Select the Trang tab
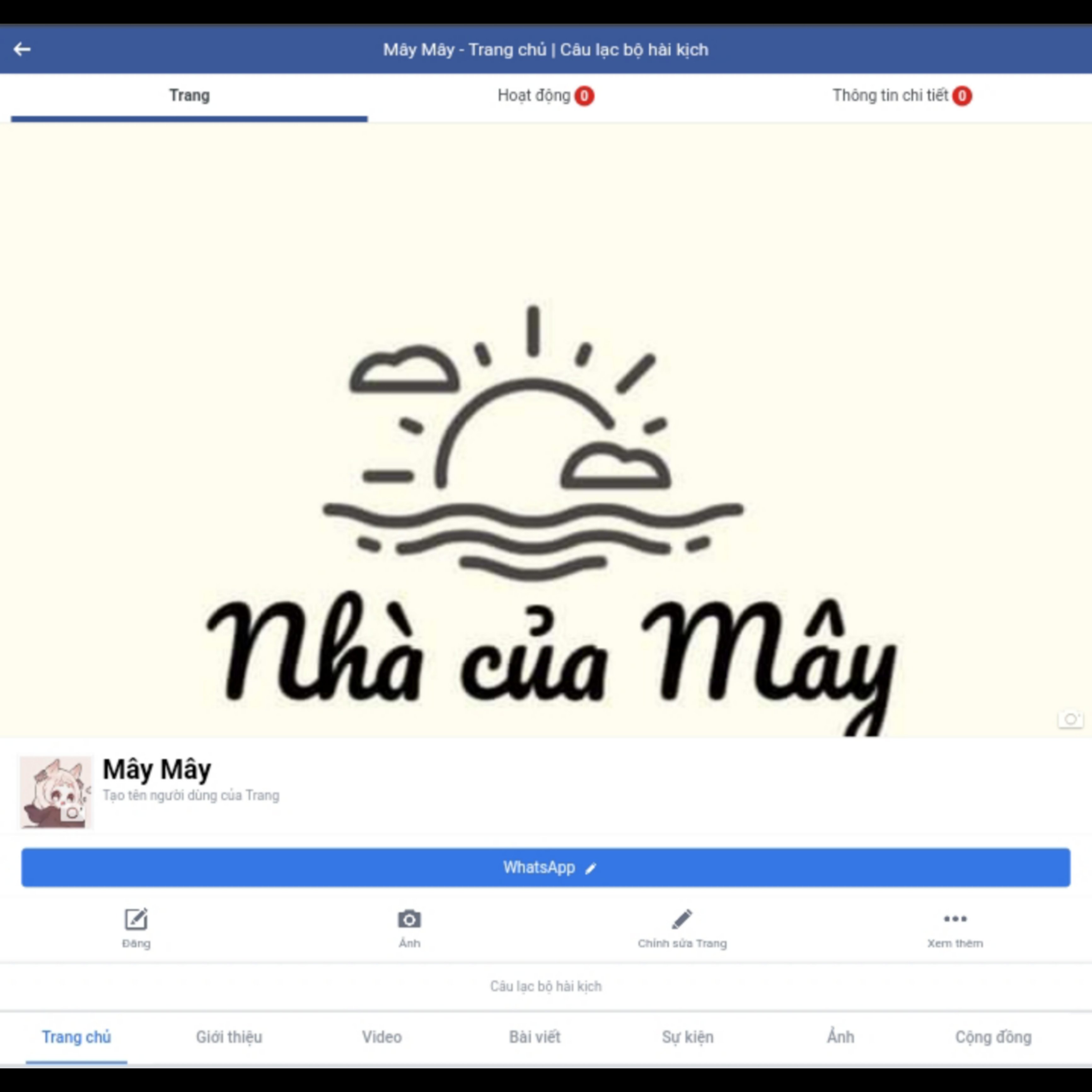 pyautogui.click(x=189, y=96)
